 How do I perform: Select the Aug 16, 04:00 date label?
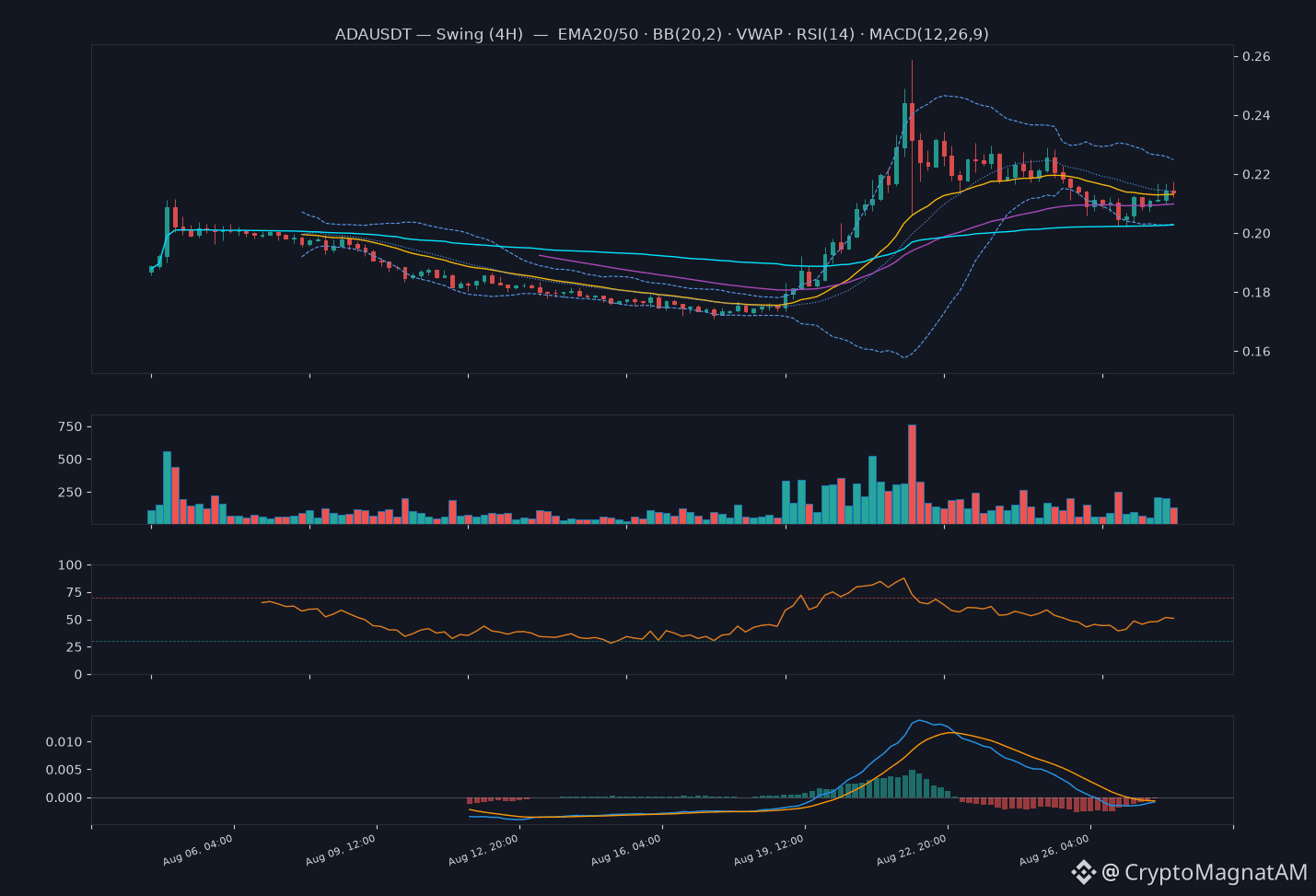click(x=626, y=850)
